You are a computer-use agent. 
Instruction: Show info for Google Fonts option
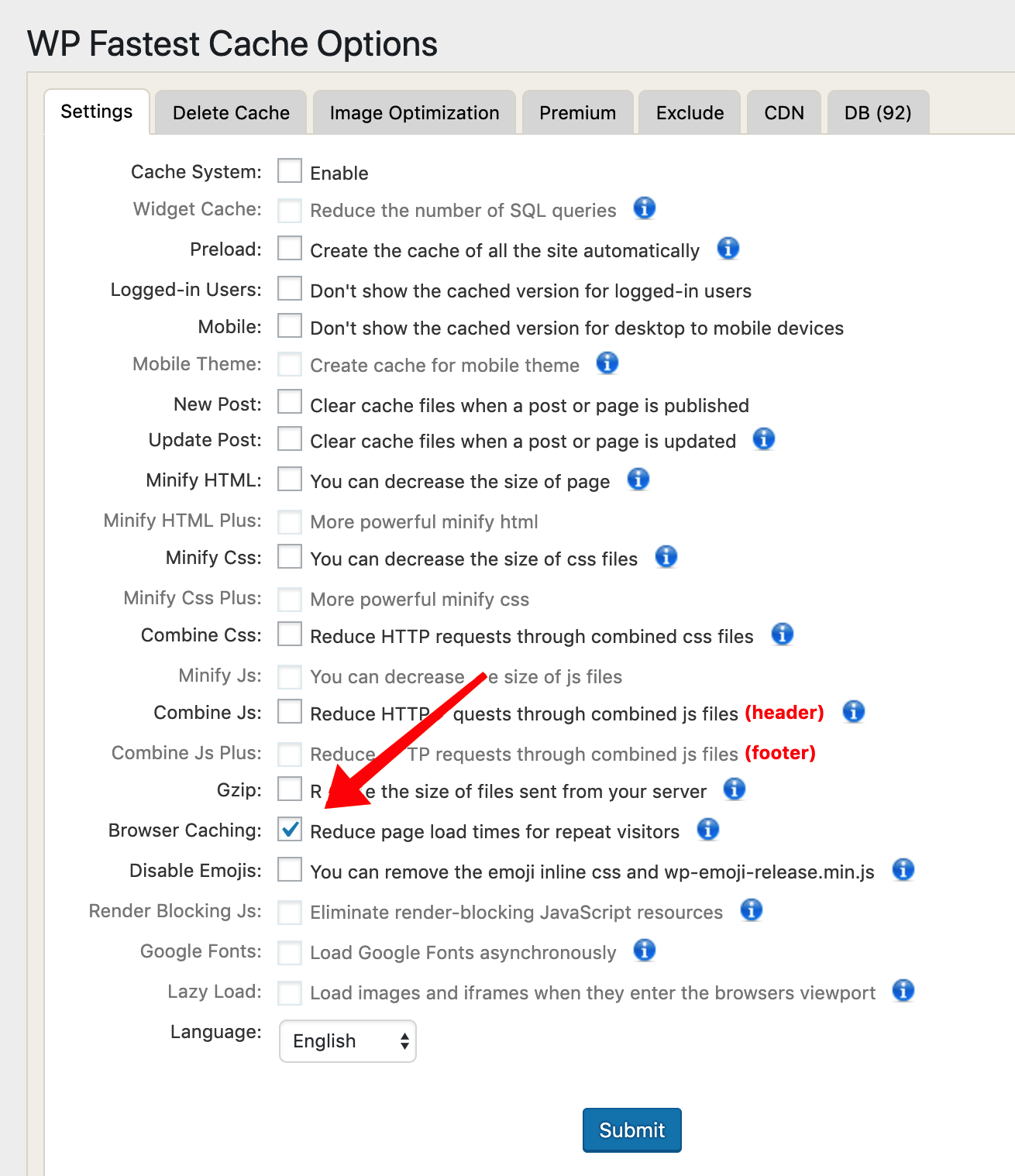pos(645,950)
